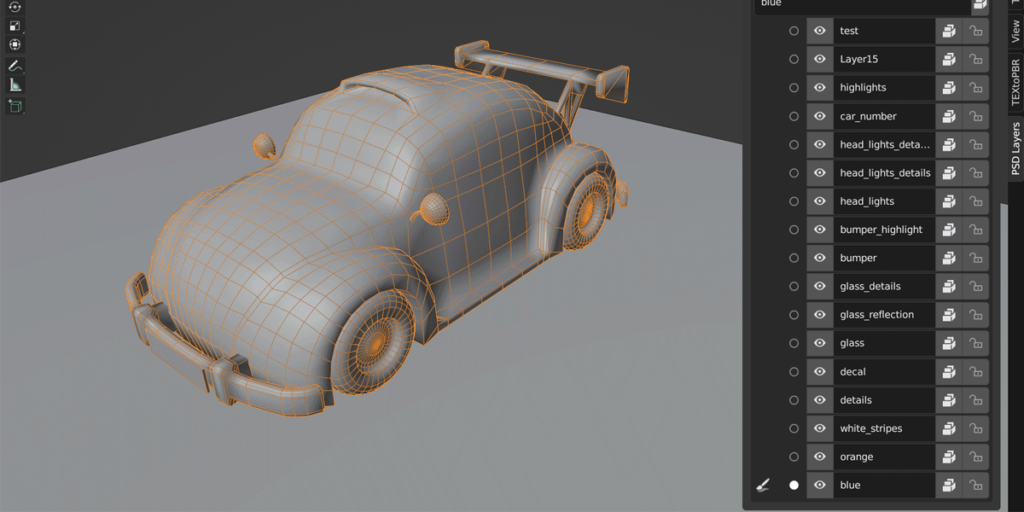Select the Transform tool icon
1024x512 pixels.
pyautogui.click(x=15, y=45)
